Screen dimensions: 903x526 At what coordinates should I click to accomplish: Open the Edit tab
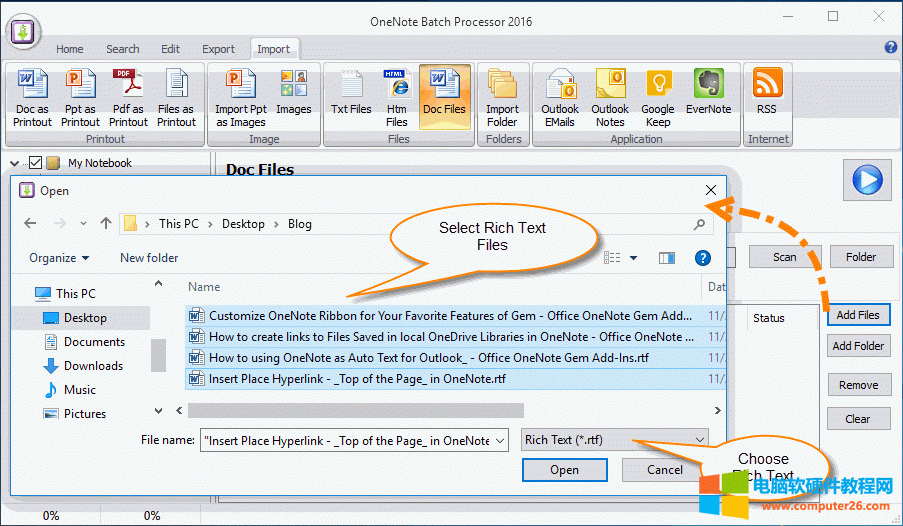tap(170, 49)
